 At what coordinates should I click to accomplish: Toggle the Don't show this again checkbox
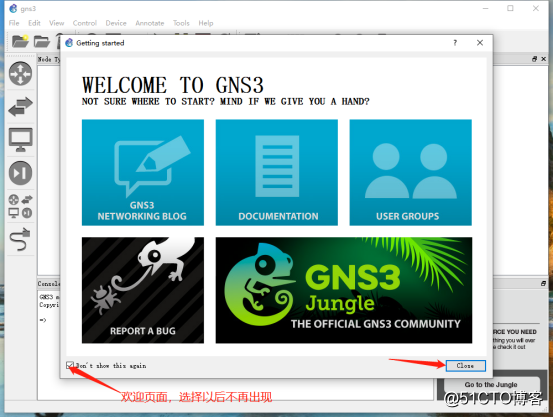[x=70, y=365]
